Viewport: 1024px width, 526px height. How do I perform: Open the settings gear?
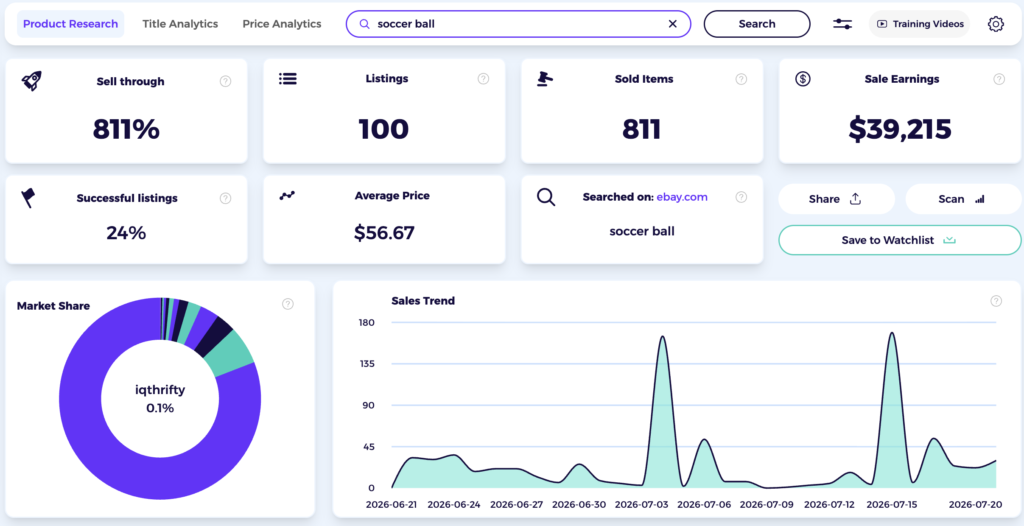point(995,24)
